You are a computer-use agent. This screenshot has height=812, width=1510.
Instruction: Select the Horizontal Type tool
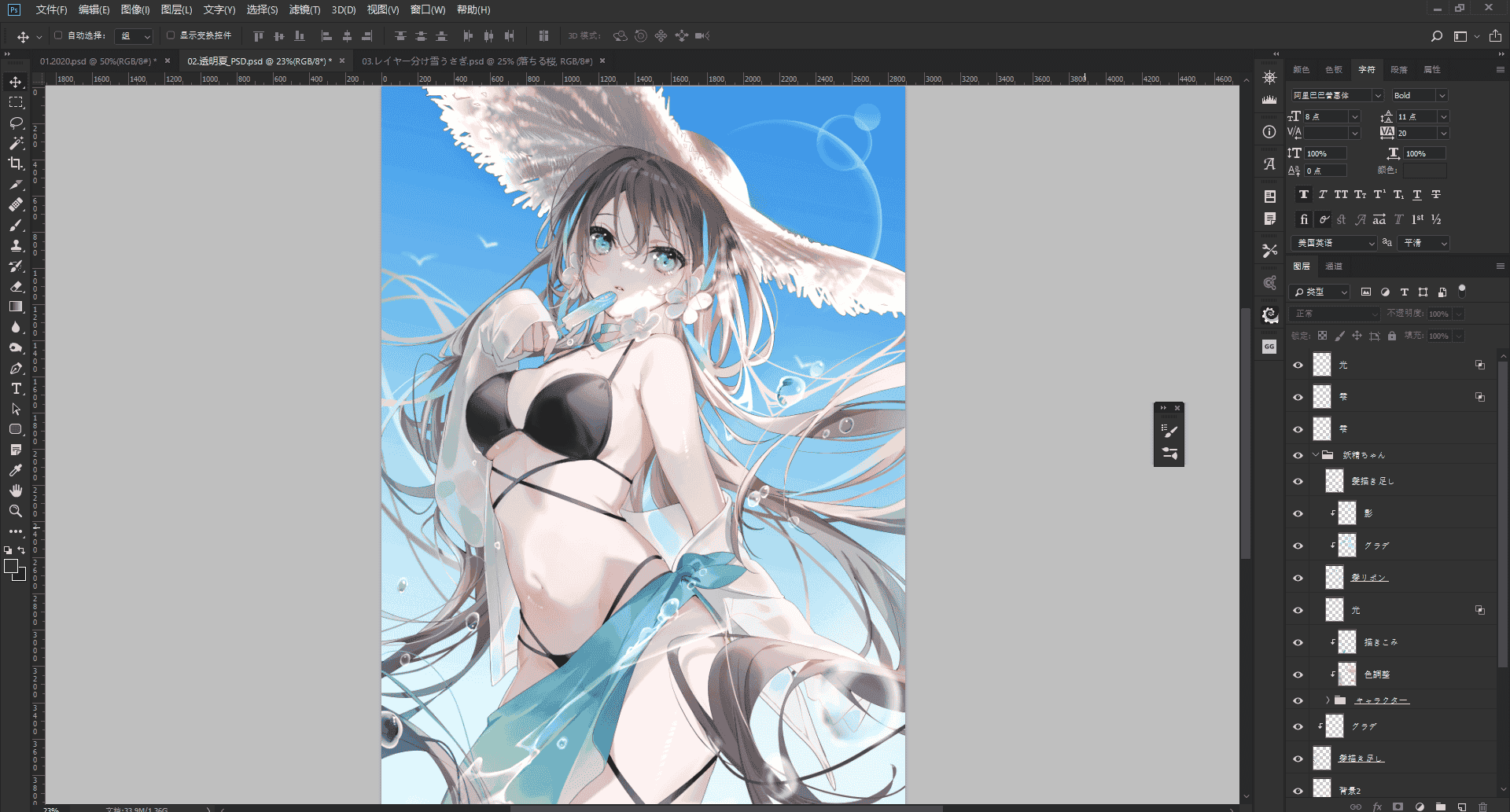(16, 388)
